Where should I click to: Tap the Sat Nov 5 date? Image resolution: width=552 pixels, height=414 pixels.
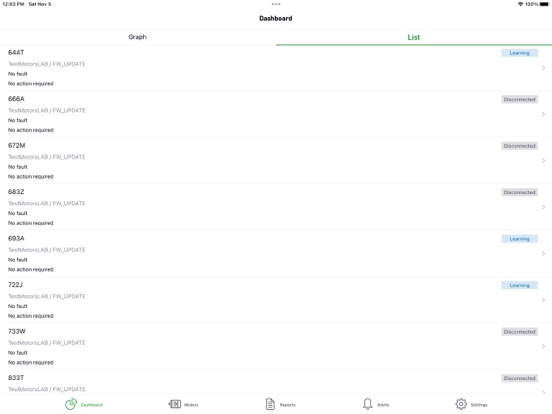tap(40, 4)
